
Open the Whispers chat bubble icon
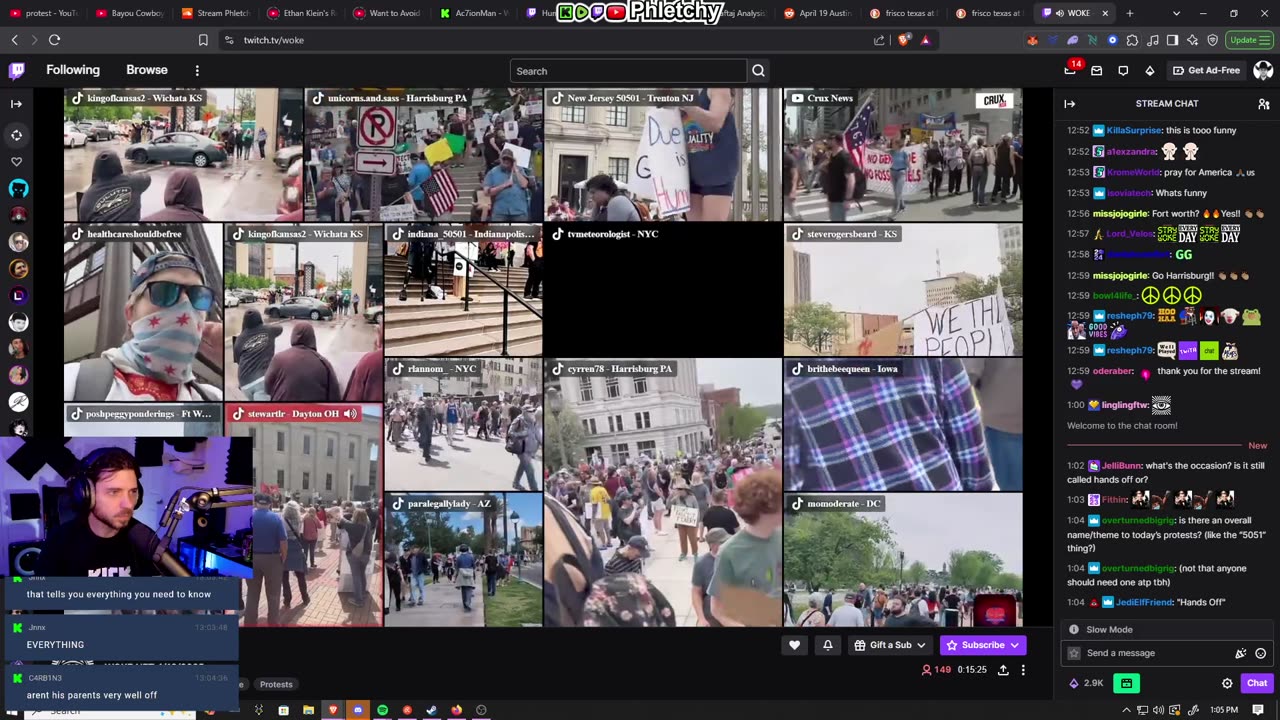[1123, 71]
